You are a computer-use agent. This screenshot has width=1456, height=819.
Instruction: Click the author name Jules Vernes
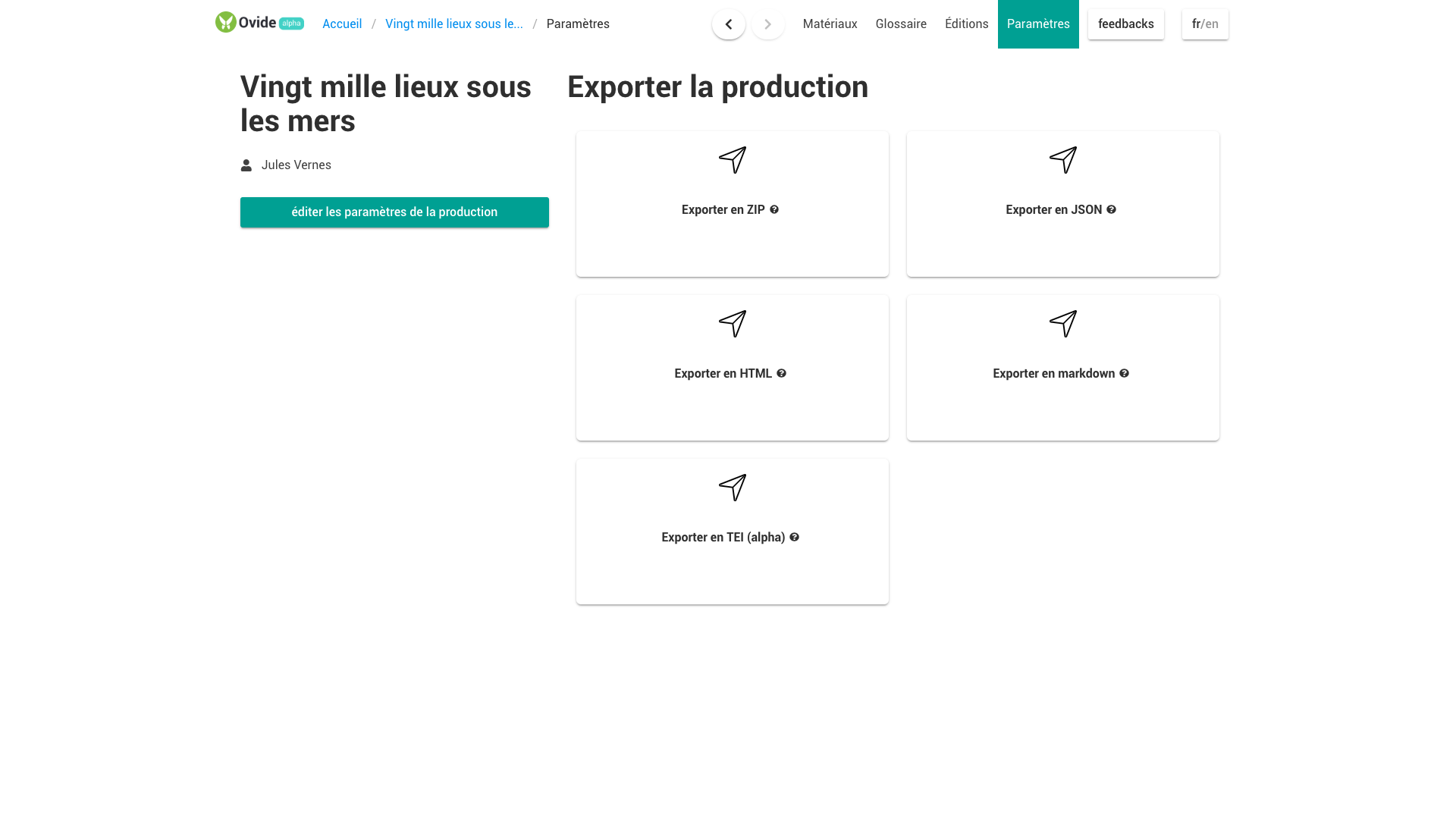[x=297, y=165]
